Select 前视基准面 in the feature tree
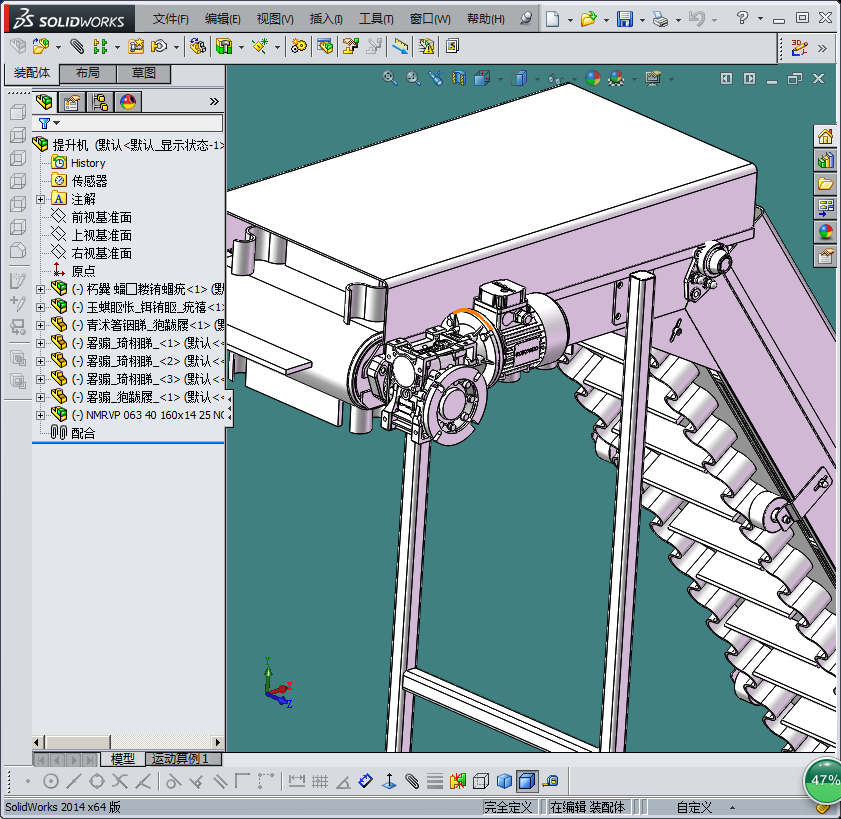This screenshot has width=841, height=819. [x=101, y=217]
